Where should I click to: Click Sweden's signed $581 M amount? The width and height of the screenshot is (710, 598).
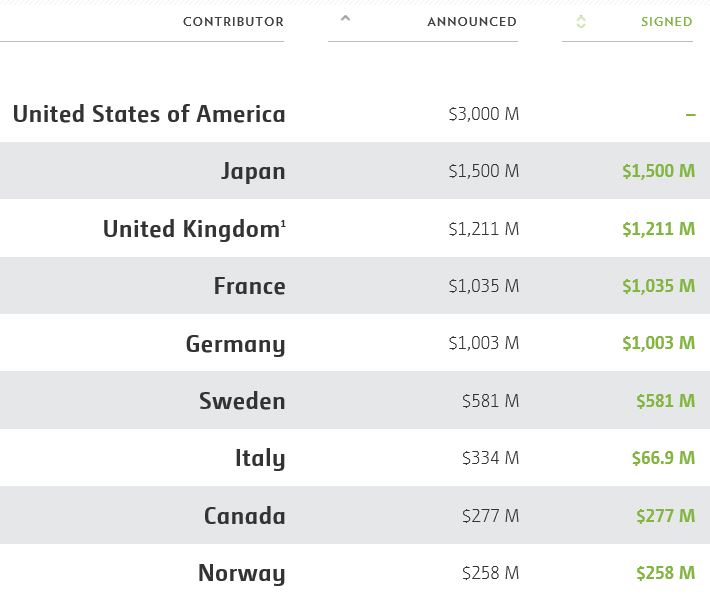click(x=665, y=401)
